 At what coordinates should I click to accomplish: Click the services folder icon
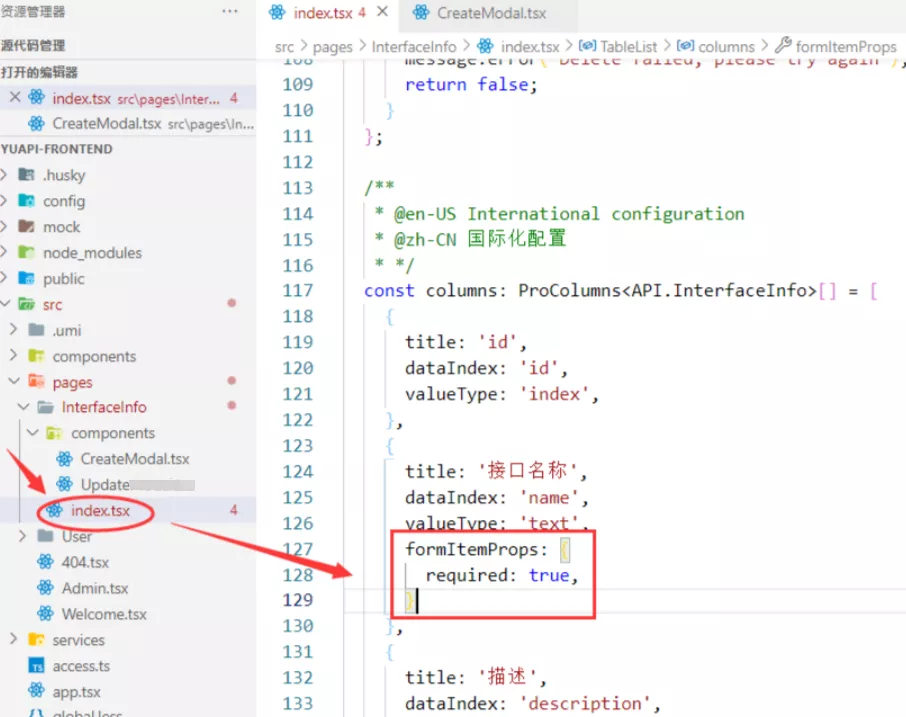pyautogui.click(x=36, y=640)
